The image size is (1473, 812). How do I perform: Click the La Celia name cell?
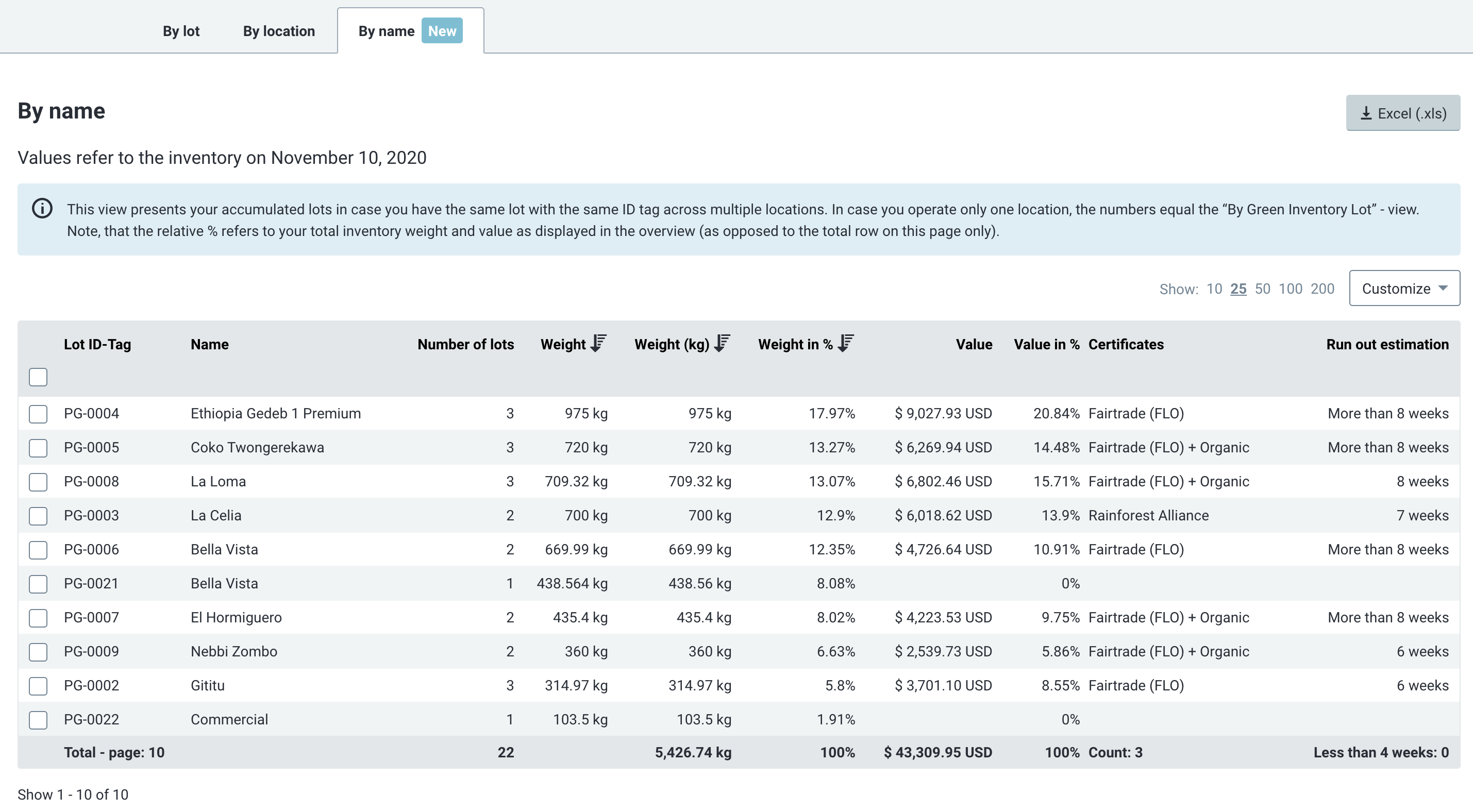pos(215,515)
